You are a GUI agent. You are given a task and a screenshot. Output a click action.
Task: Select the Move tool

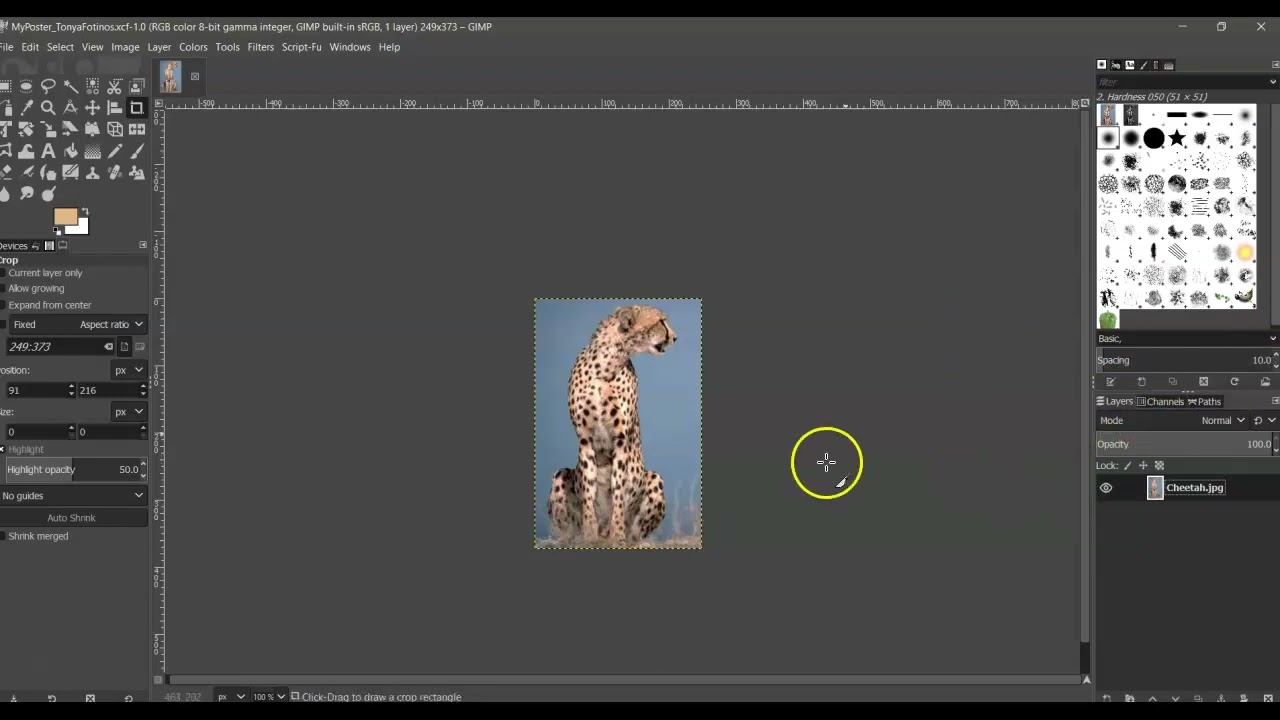pos(93,108)
